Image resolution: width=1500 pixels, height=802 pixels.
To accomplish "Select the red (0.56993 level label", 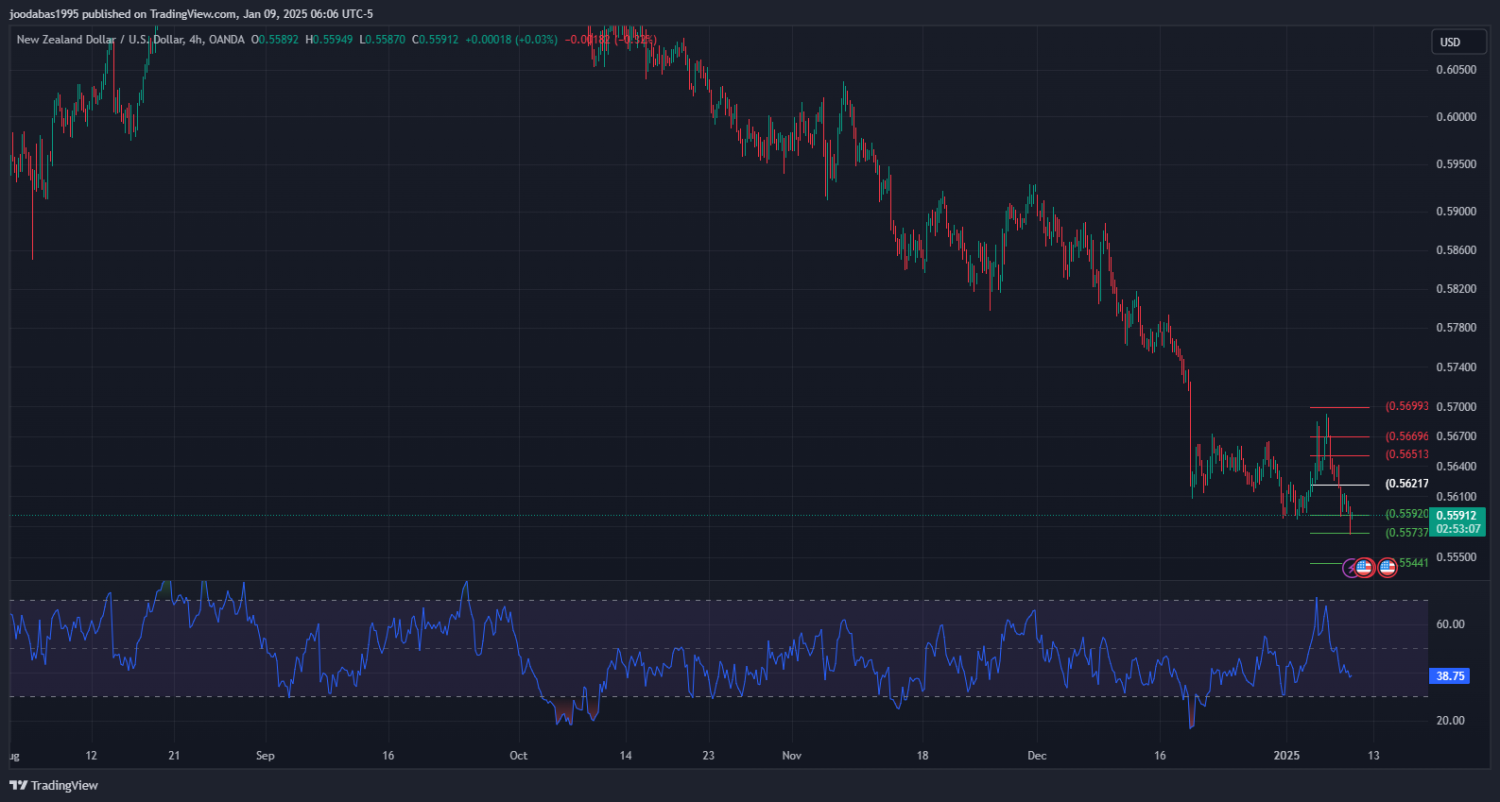I will pyautogui.click(x=1405, y=407).
